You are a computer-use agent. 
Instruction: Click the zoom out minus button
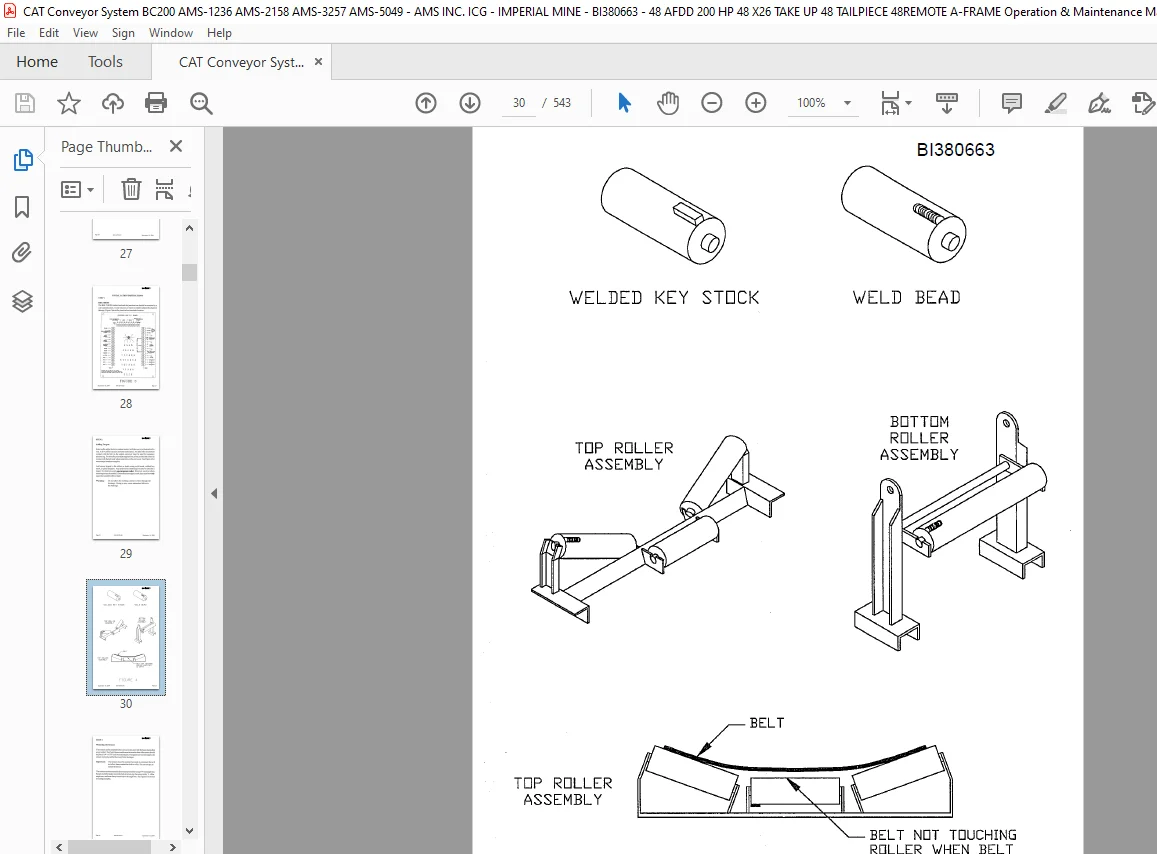(711, 103)
